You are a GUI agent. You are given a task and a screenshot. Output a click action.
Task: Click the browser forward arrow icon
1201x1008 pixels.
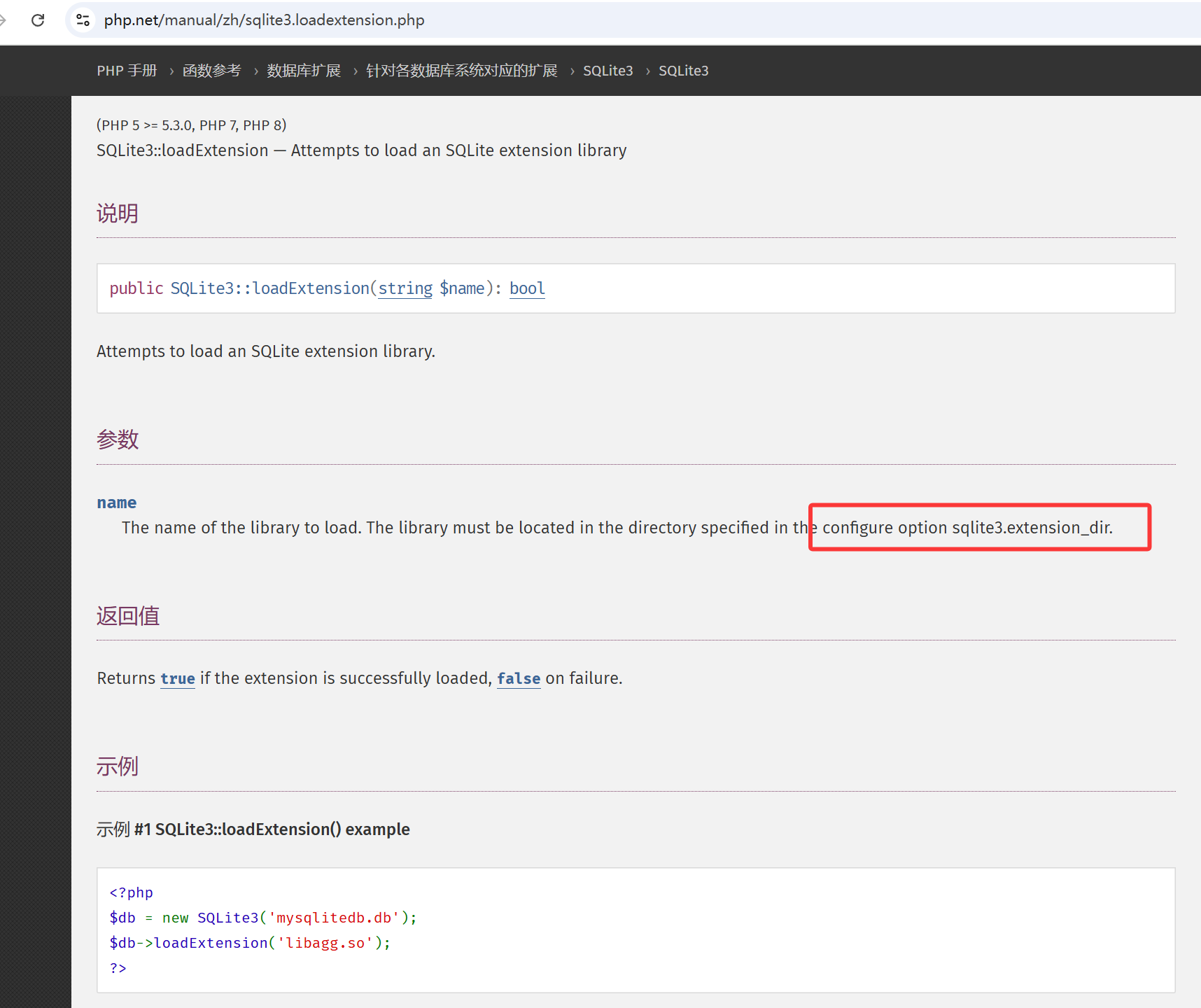click(x=3, y=20)
